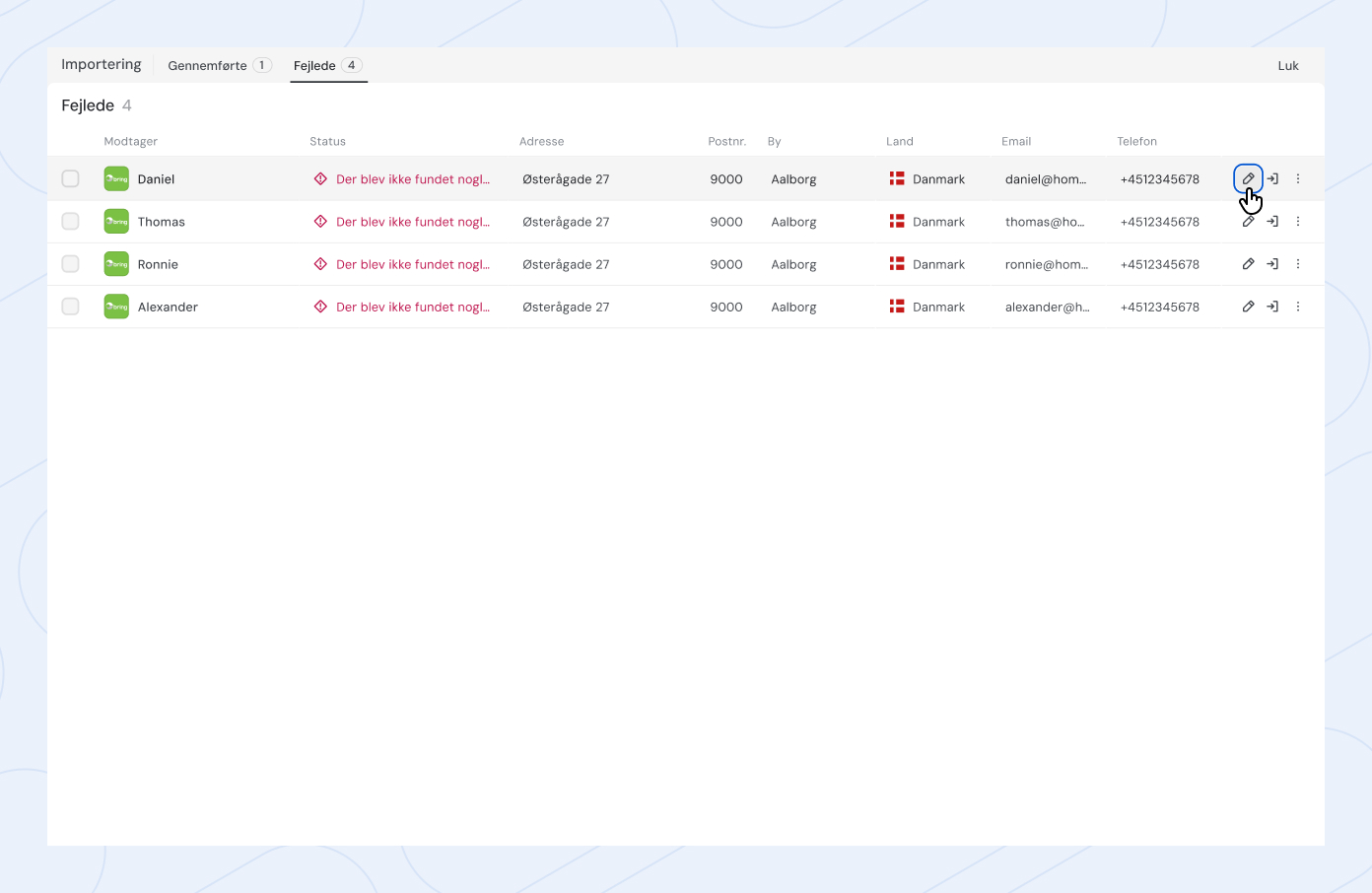1372x893 pixels.
Task: Click the pencil edit icon in Ronnie's row
Action: [1248, 264]
